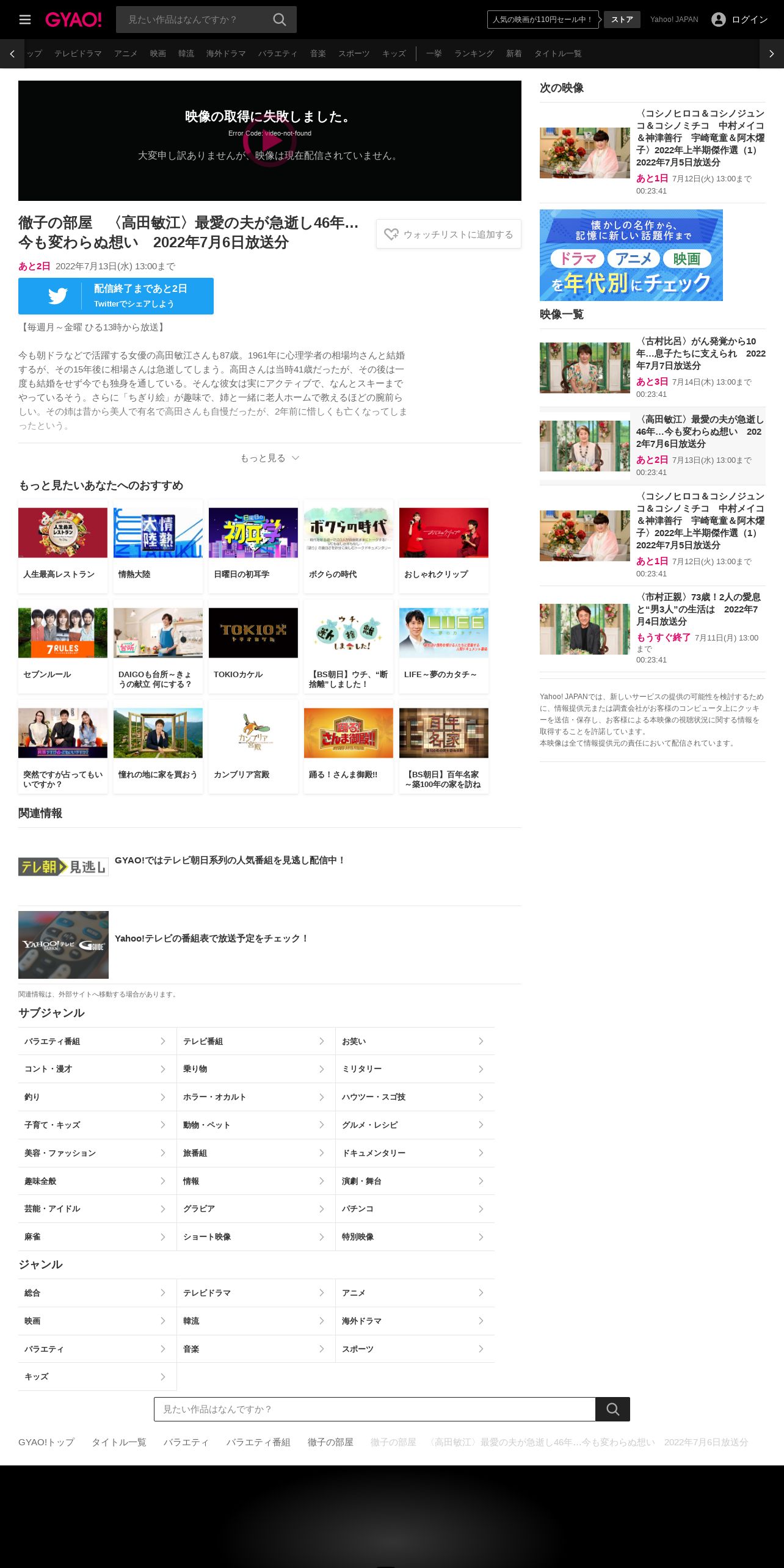Open TOKIOカケル recommendation card
Image resolution: width=784 pixels, height=1568 pixels.
coord(253,647)
